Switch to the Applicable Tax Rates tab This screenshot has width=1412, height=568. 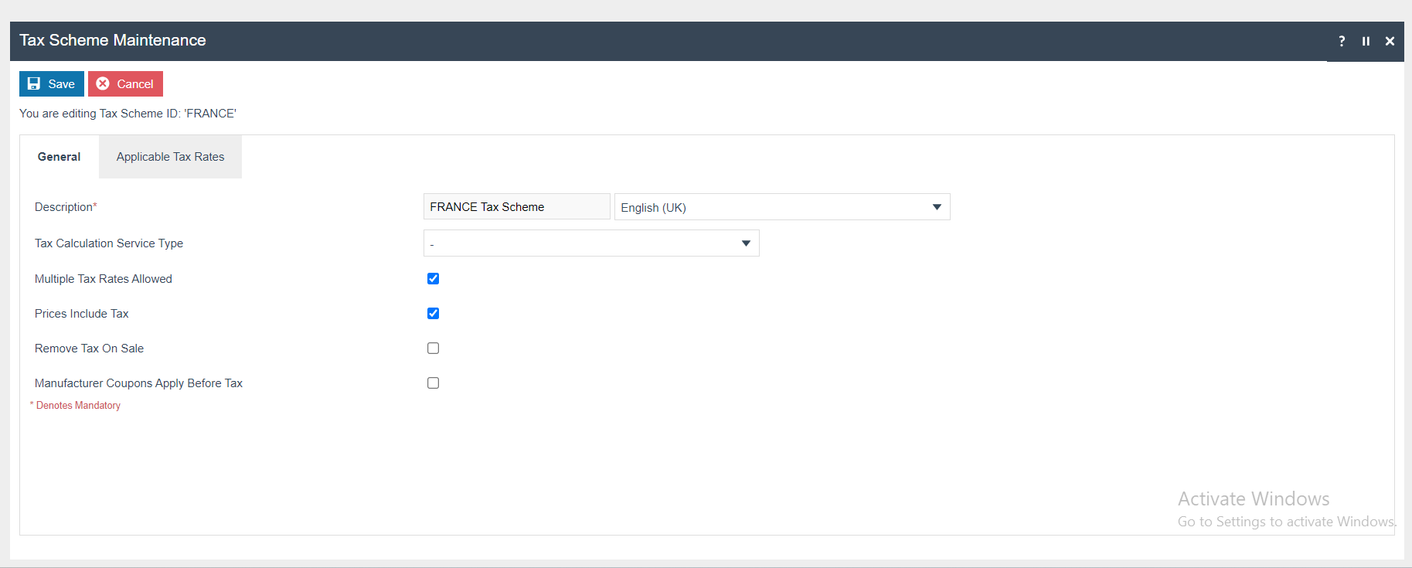(x=170, y=157)
